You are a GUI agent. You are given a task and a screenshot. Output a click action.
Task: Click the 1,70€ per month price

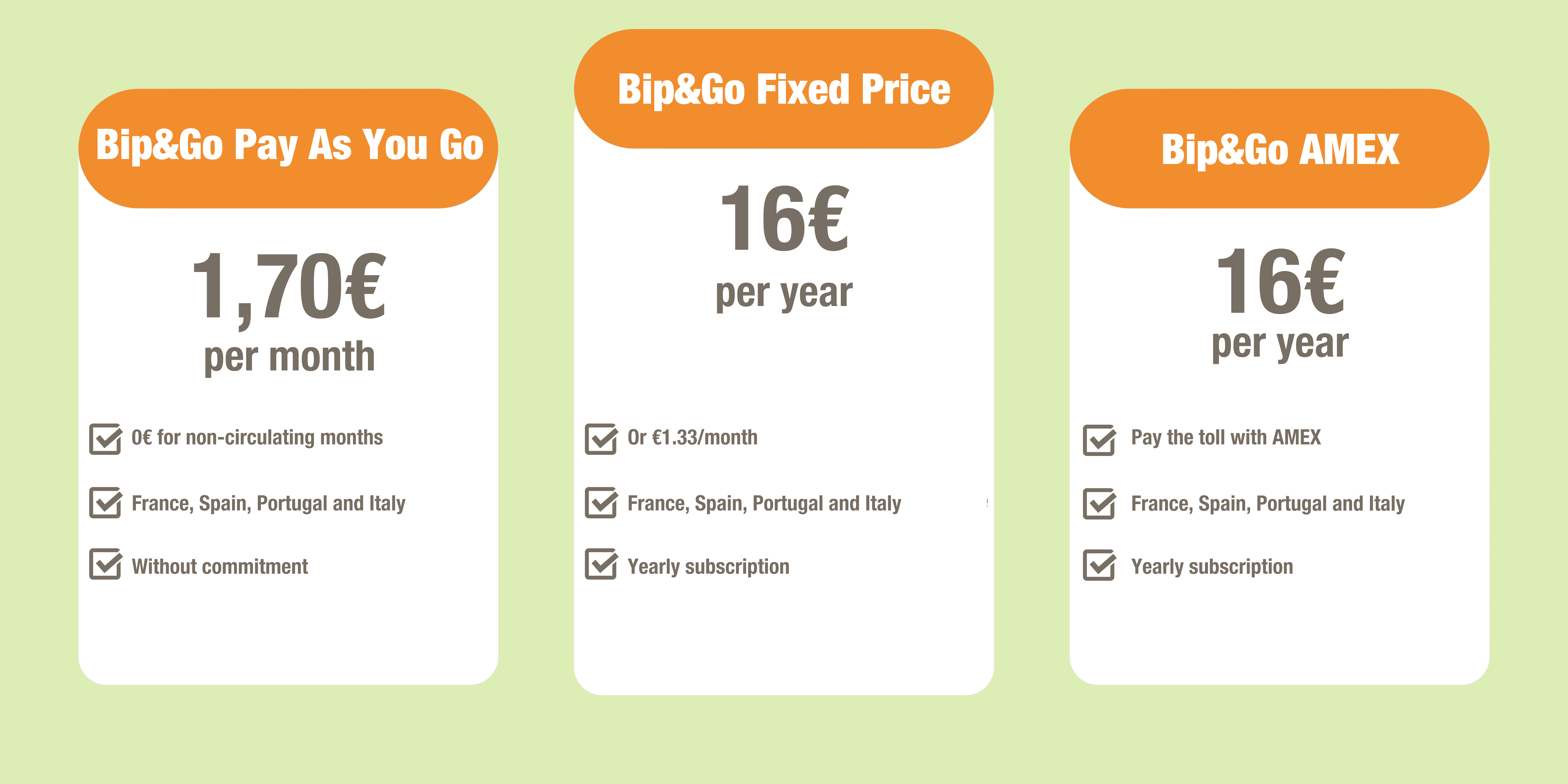(x=289, y=286)
